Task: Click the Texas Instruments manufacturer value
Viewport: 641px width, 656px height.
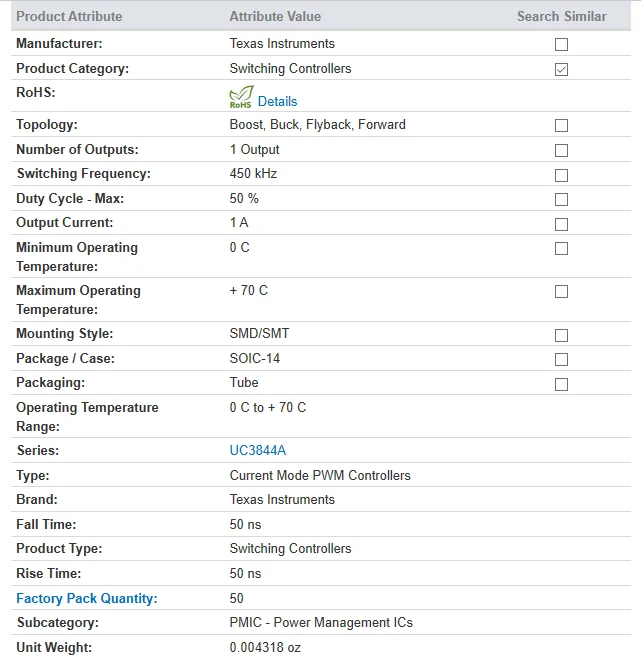Action: click(x=282, y=44)
